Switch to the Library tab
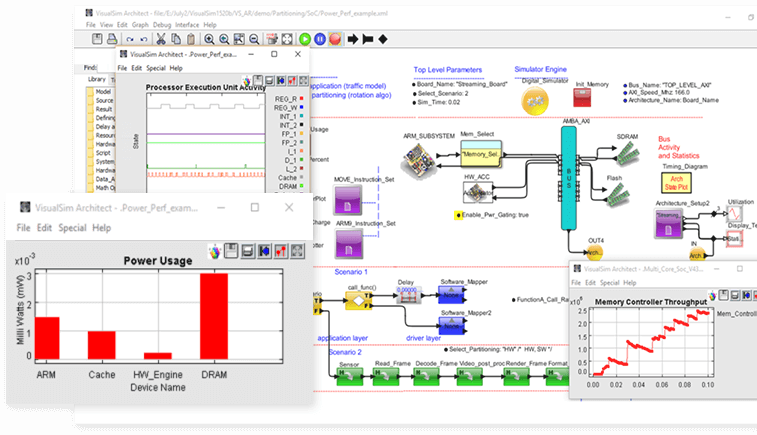 coord(97,79)
